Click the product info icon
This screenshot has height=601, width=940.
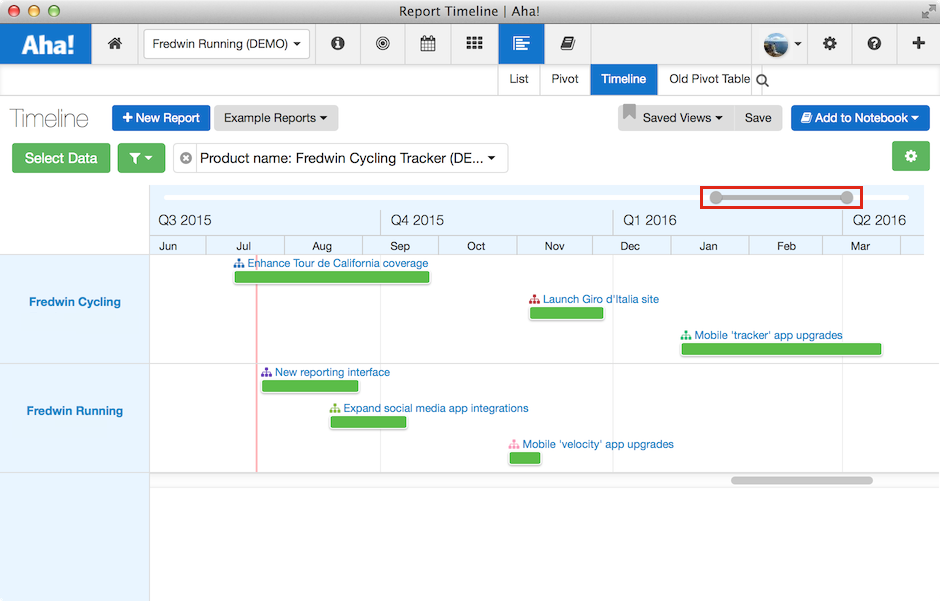(337, 44)
